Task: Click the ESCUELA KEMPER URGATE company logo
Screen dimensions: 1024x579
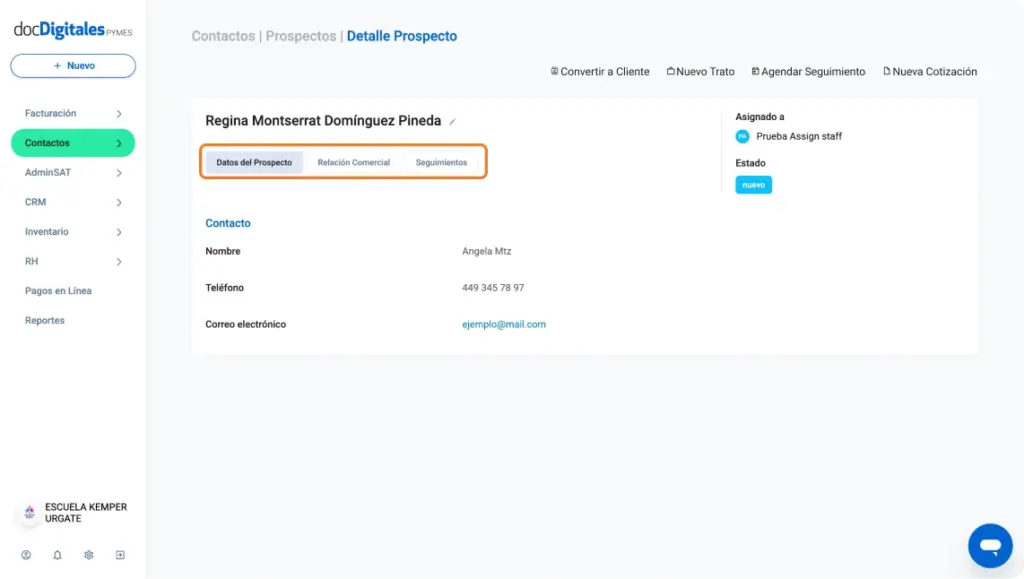Action: click(x=29, y=512)
